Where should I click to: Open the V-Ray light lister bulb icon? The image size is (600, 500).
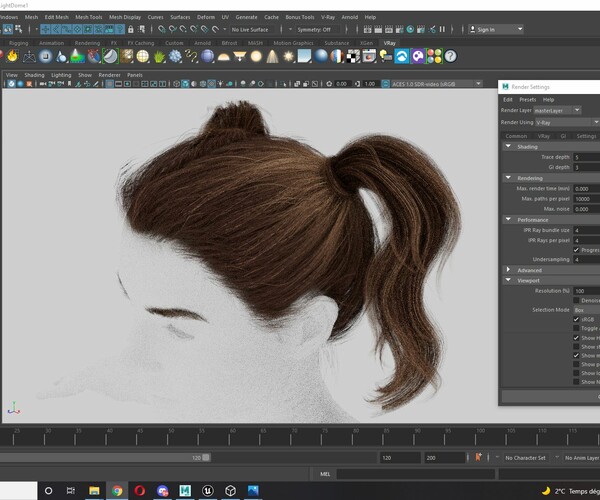point(385,56)
